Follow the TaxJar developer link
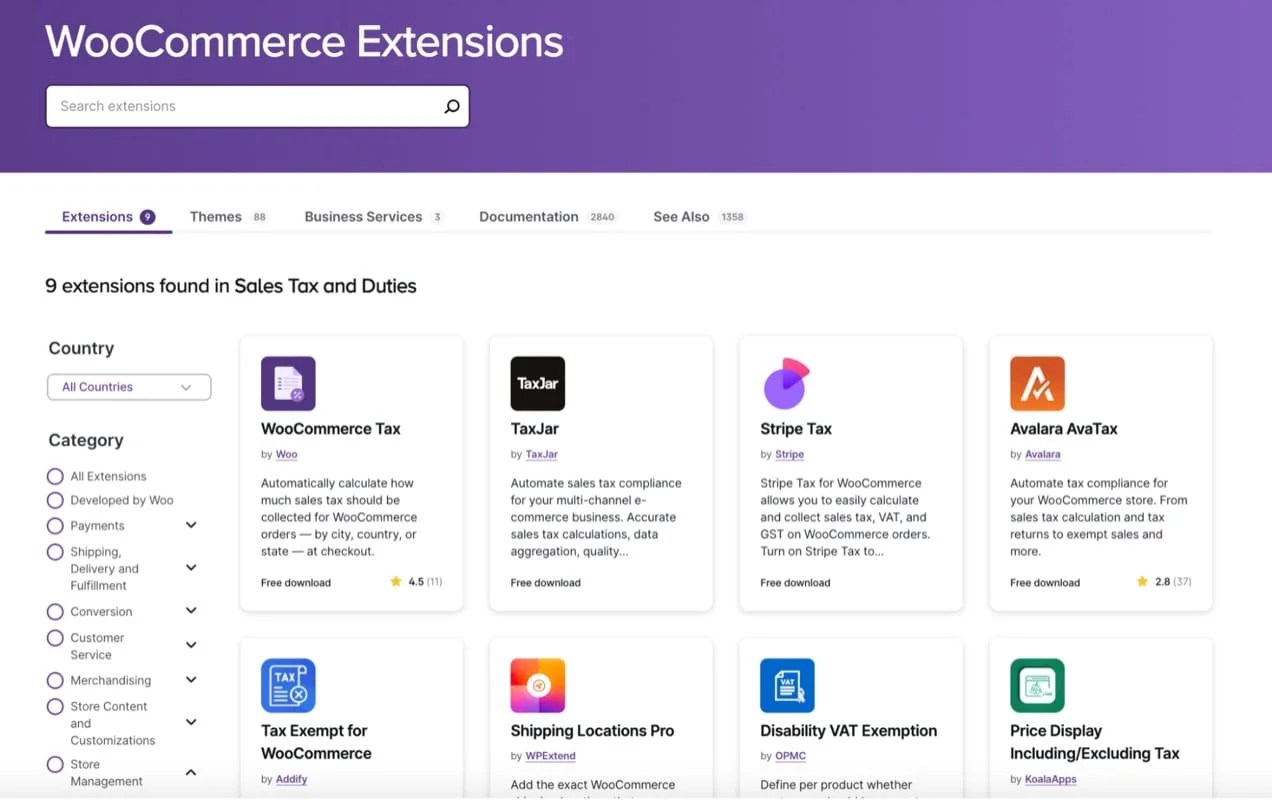1272x800 pixels. [x=542, y=454]
